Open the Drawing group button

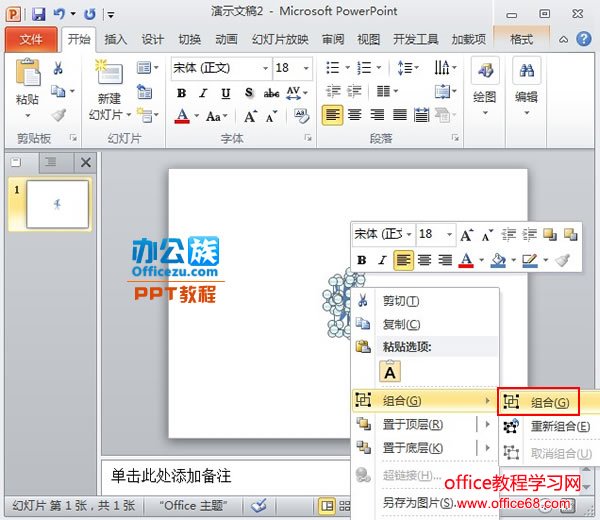(x=485, y=87)
